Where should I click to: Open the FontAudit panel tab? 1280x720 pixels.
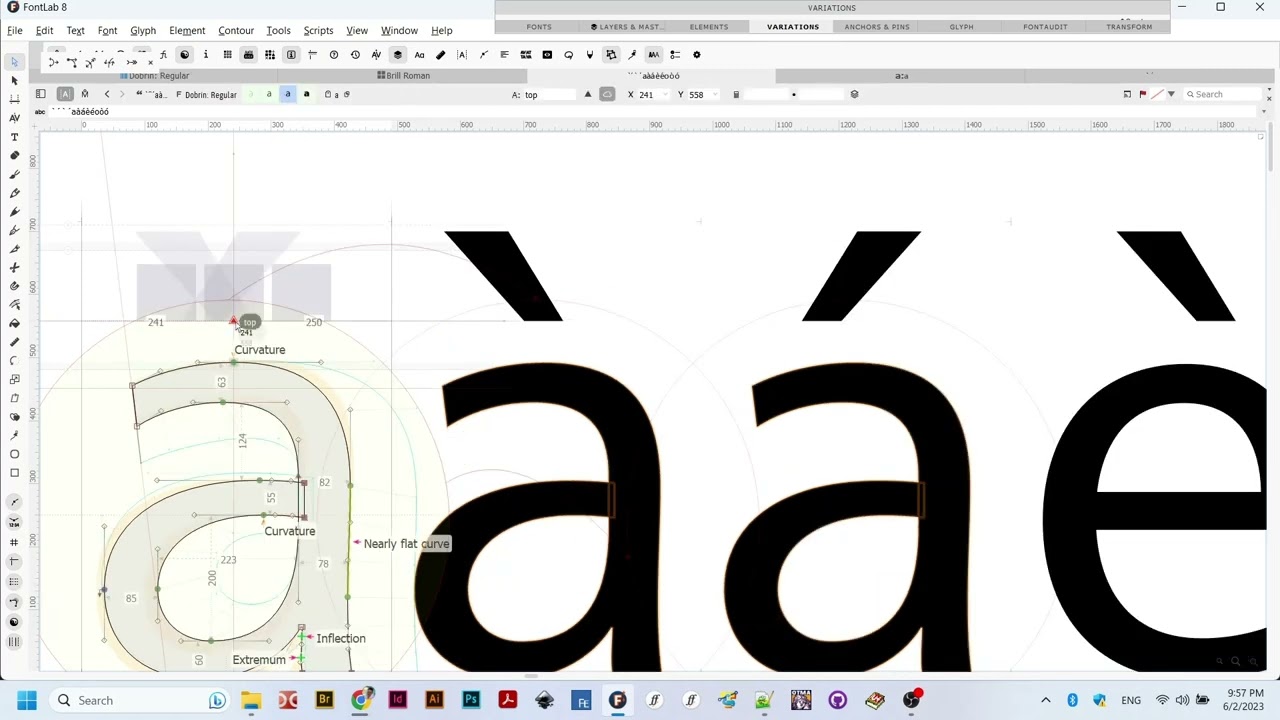pyautogui.click(x=1045, y=27)
